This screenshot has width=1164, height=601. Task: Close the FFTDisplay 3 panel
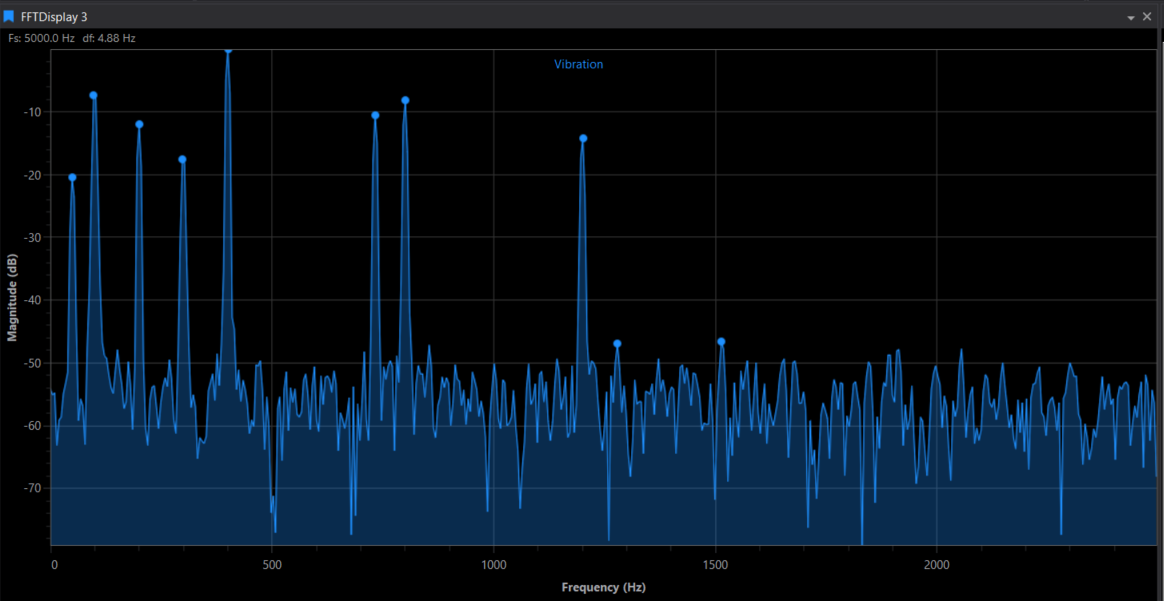pyautogui.click(x=1148, y=16)
